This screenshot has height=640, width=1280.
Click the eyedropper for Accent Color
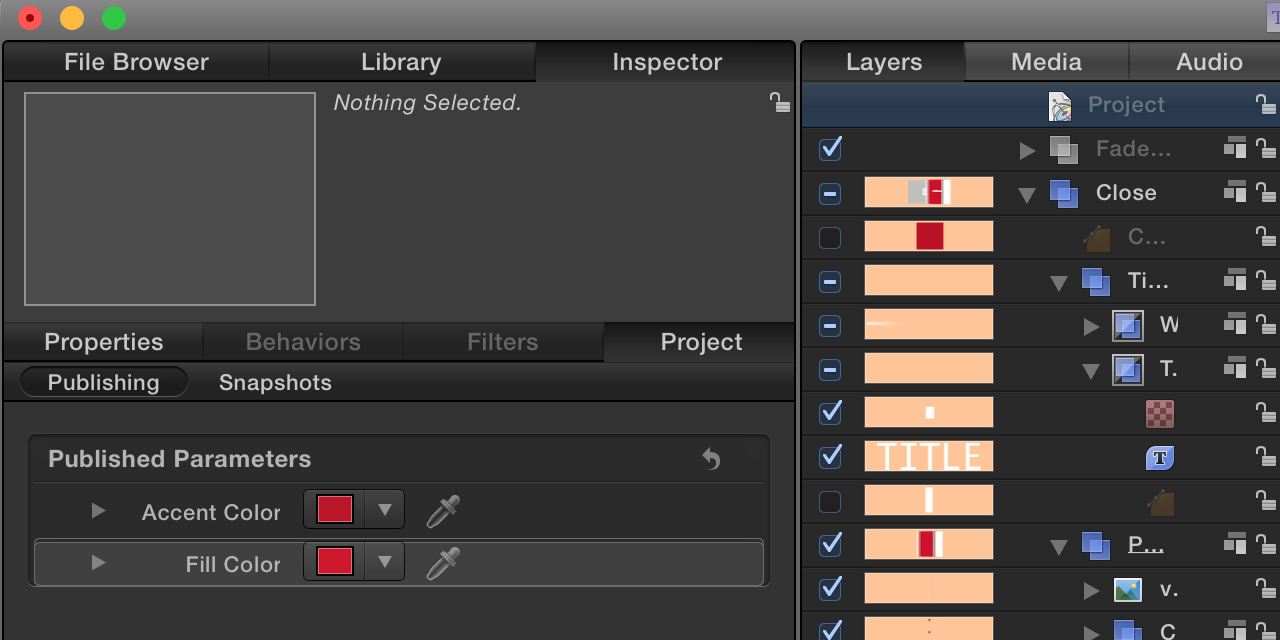pos(442,511)
